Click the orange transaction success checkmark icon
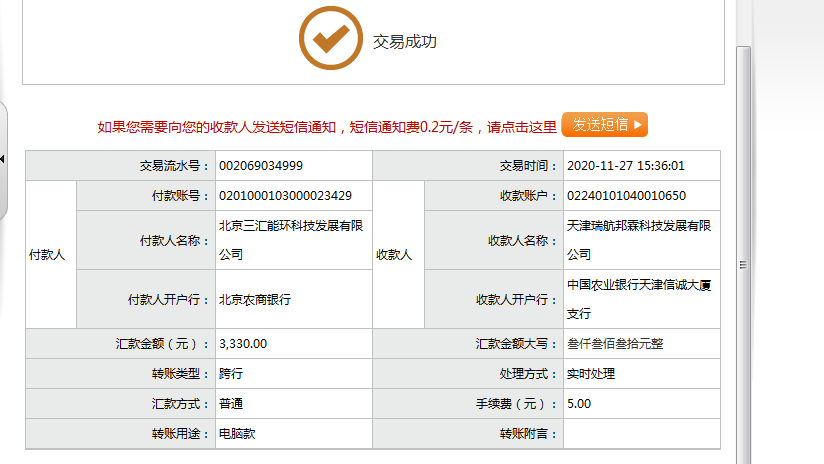This screenshot has width=824, height=464. click(330, 38)
